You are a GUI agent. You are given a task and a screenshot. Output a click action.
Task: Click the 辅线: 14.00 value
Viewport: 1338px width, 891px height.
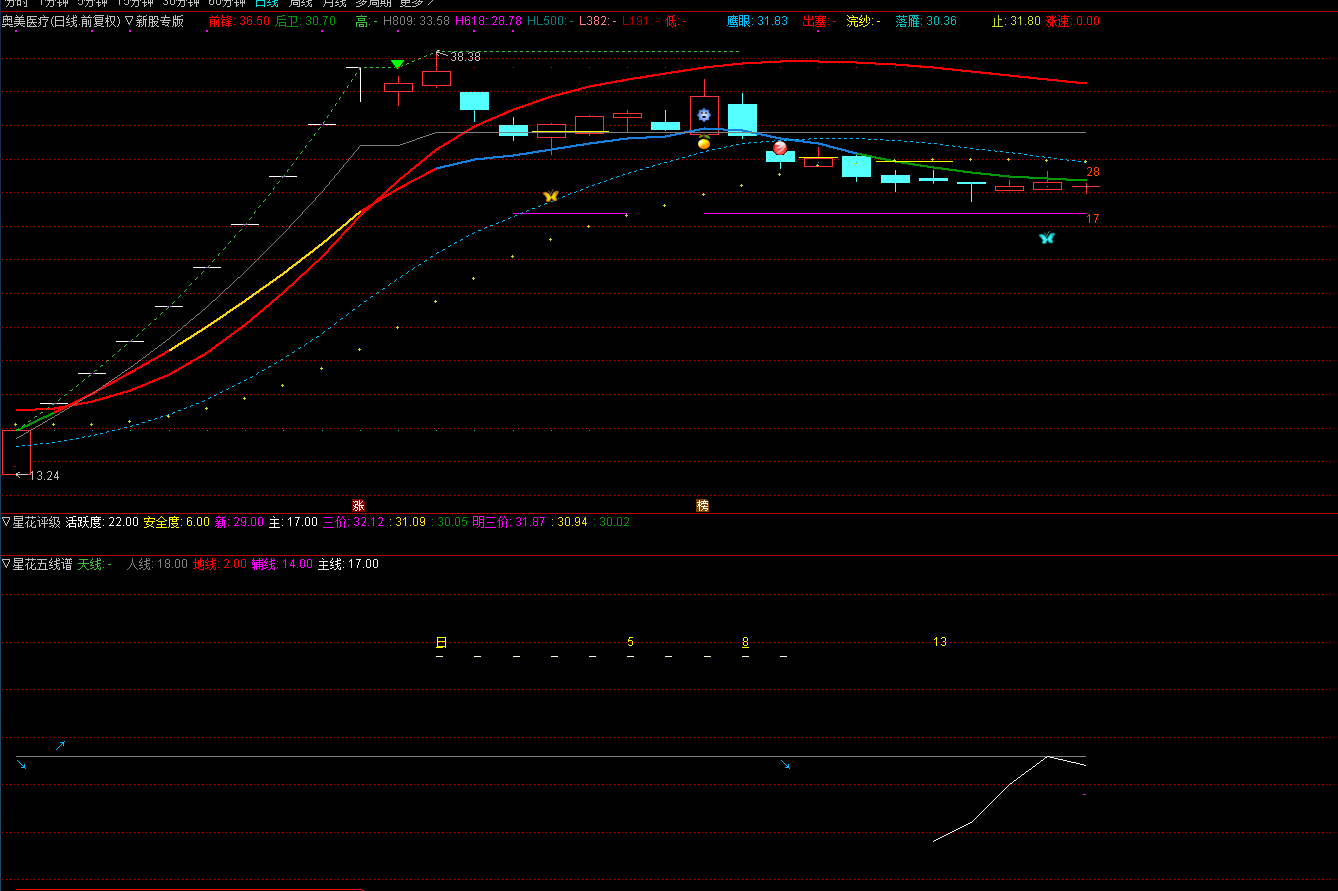(x=282, y=564)
